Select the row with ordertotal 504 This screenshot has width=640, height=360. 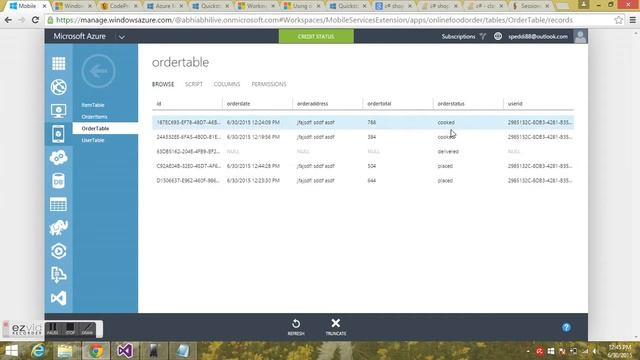click(363, 166)
